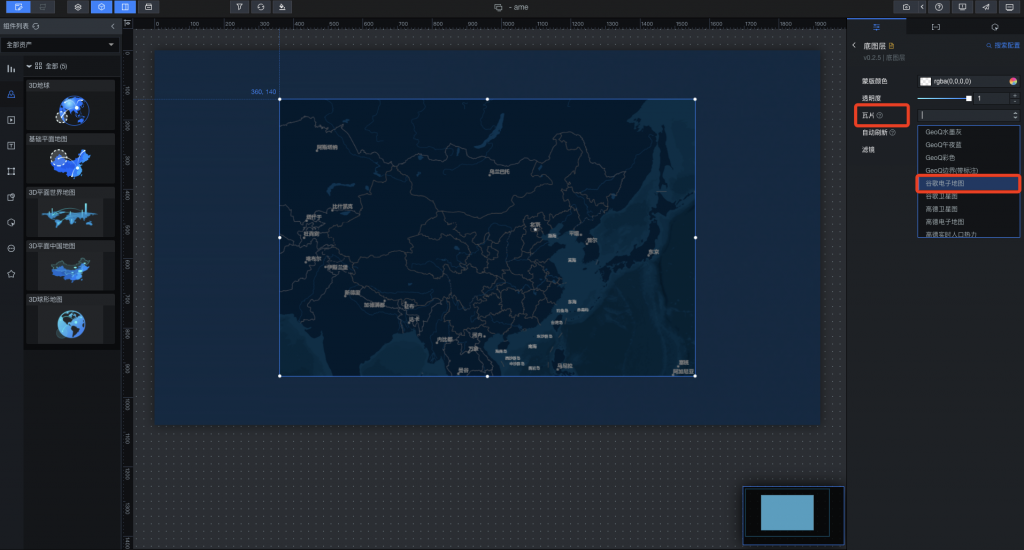This screenshot has height=550, width=1024.
Task: Click the screenshot camera icon at top right
Action: click(x=906, y=7)
